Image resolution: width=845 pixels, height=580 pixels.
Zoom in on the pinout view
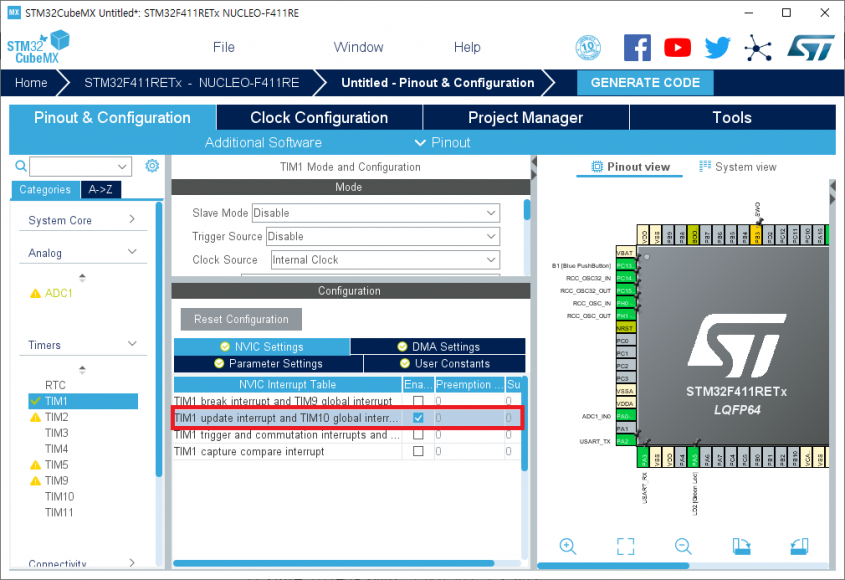567,546
